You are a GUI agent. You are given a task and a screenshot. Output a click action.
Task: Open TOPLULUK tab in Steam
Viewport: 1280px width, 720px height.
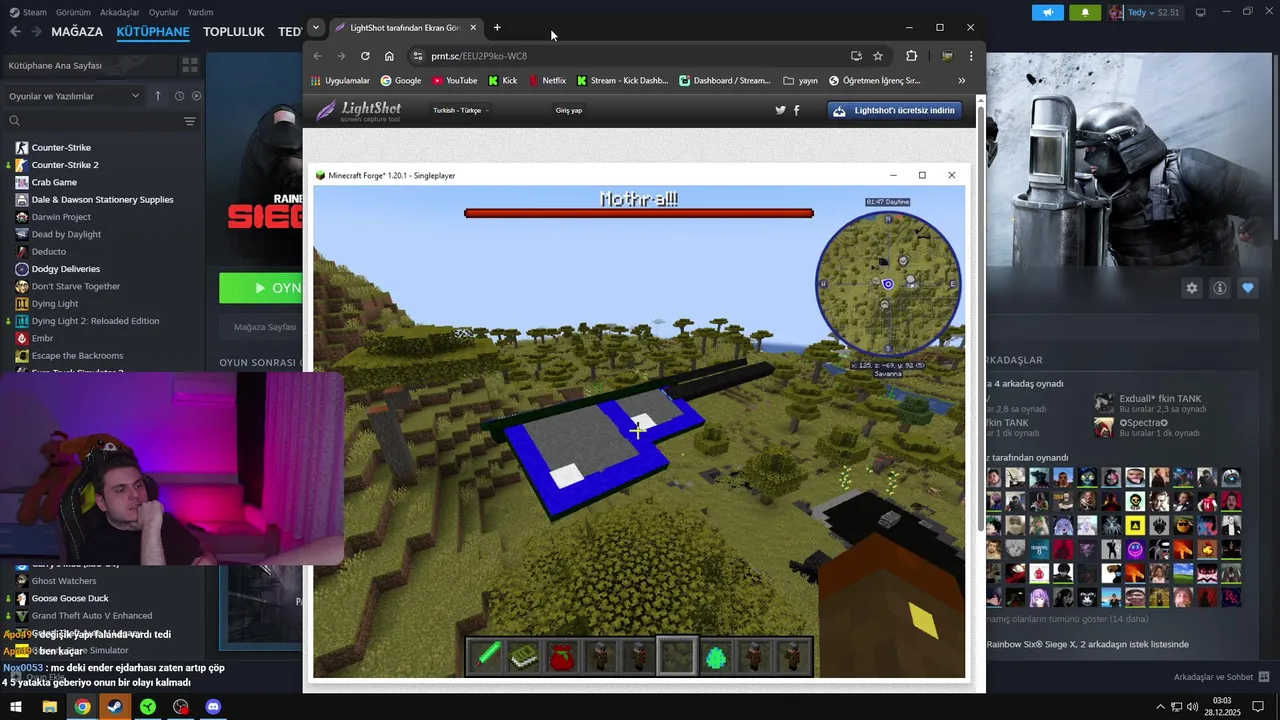pyautogui.click(x=233, y=31)
